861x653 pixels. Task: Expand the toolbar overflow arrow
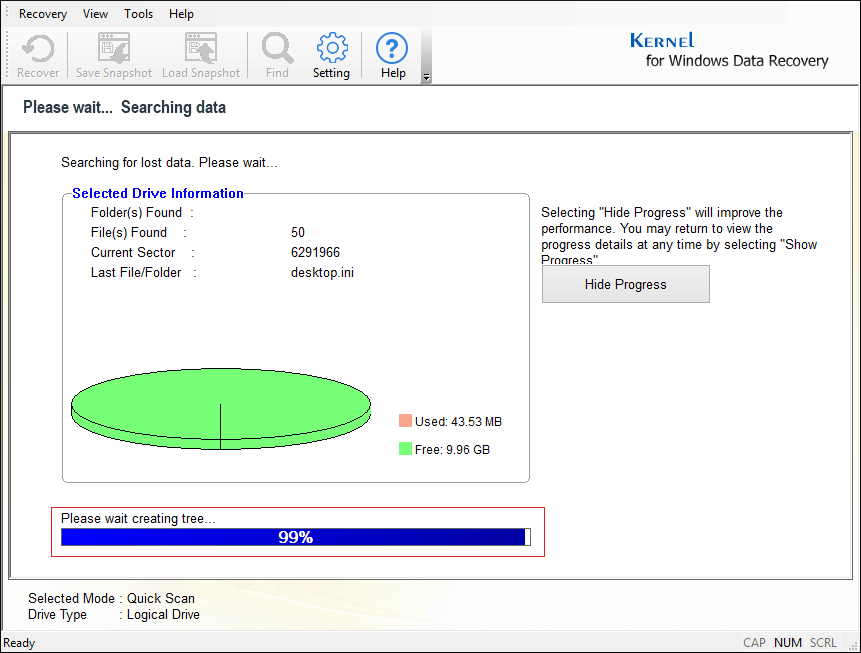pyautogui.click(x=426, y=77)
